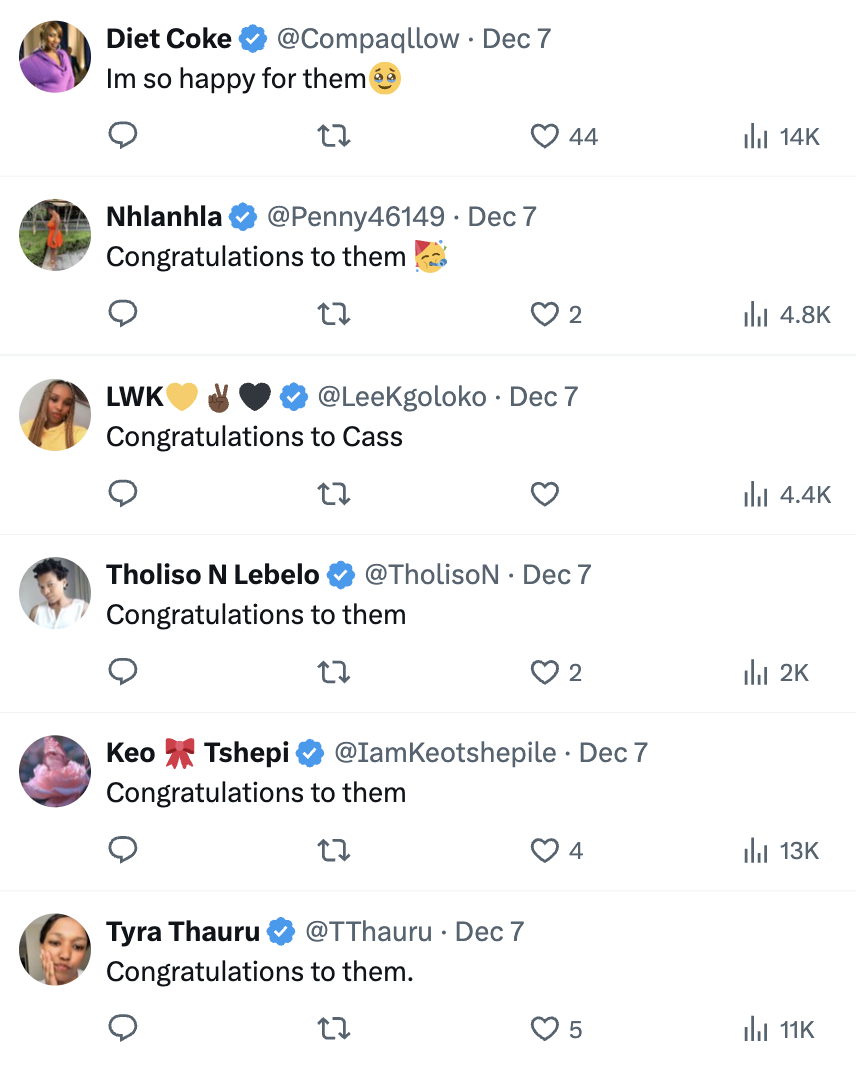Viewport: 856px width, 1066px height.
Task: Reply to Diet Coke's tweet
Action: [x=122, y=136]
